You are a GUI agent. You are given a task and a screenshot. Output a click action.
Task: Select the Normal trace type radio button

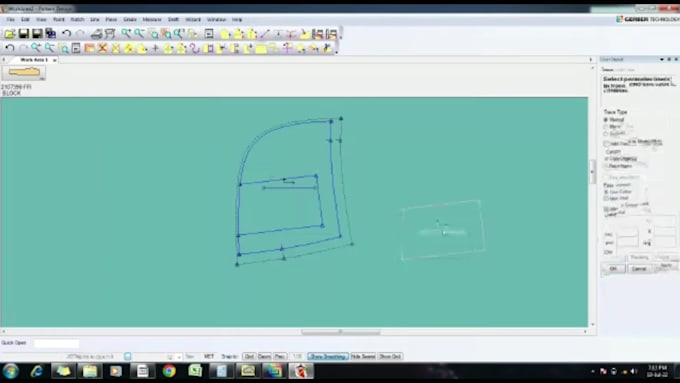[x=606, y=119]
